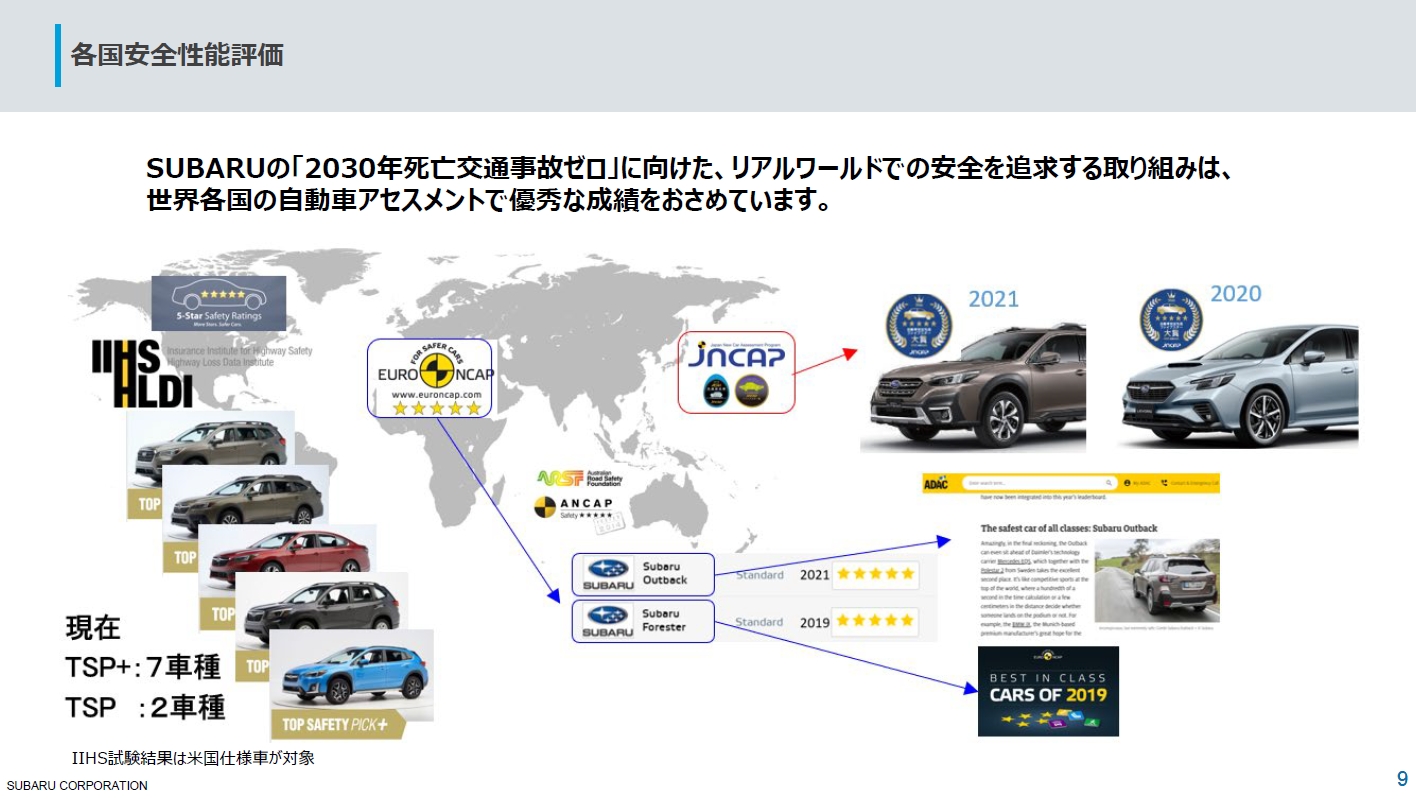Click the Euro NCAP logo
Image resolution: width=1416 pixels, height=799 pixels.
click(x=430, y=375)
